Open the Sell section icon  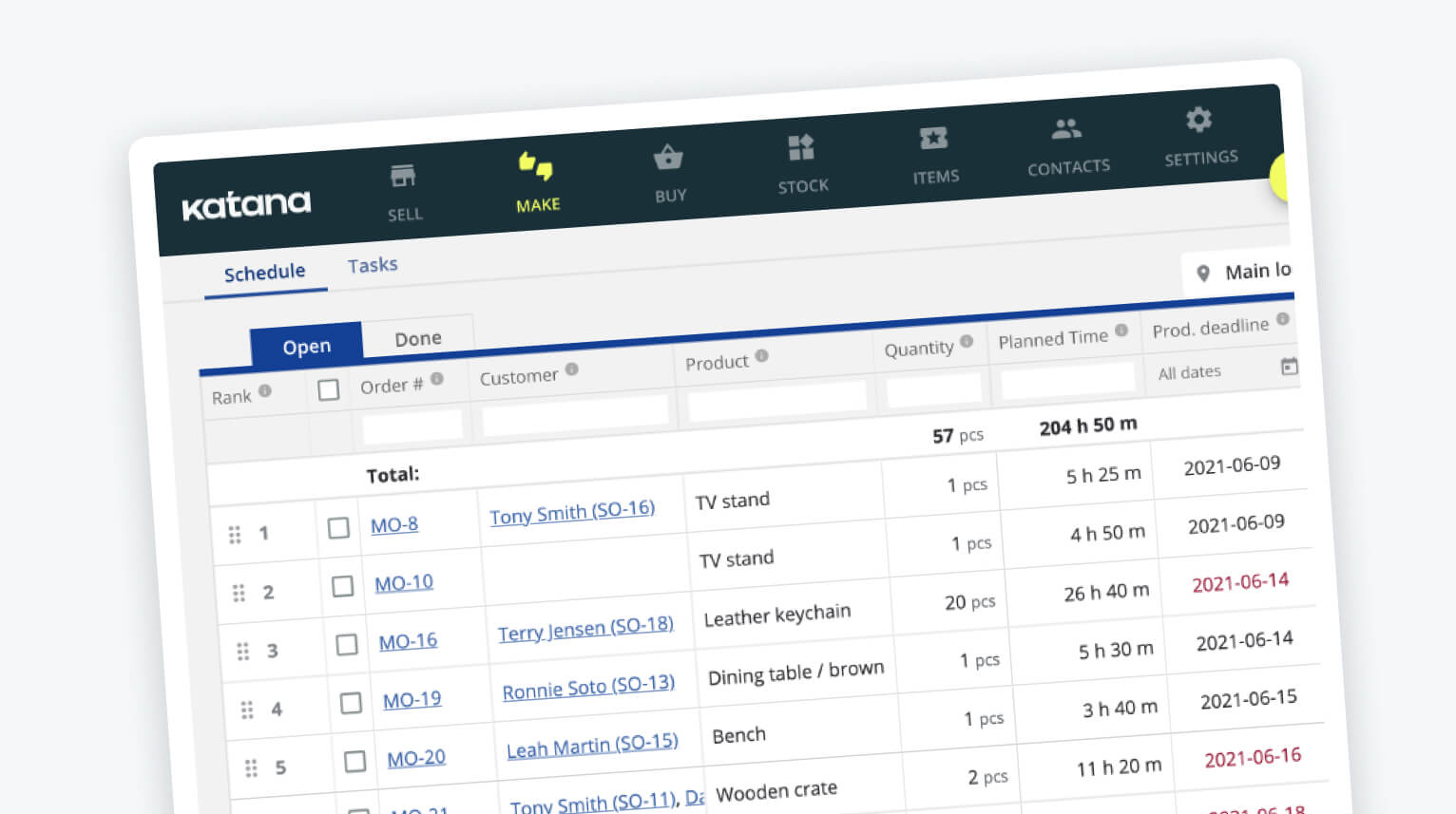point(403,177)
